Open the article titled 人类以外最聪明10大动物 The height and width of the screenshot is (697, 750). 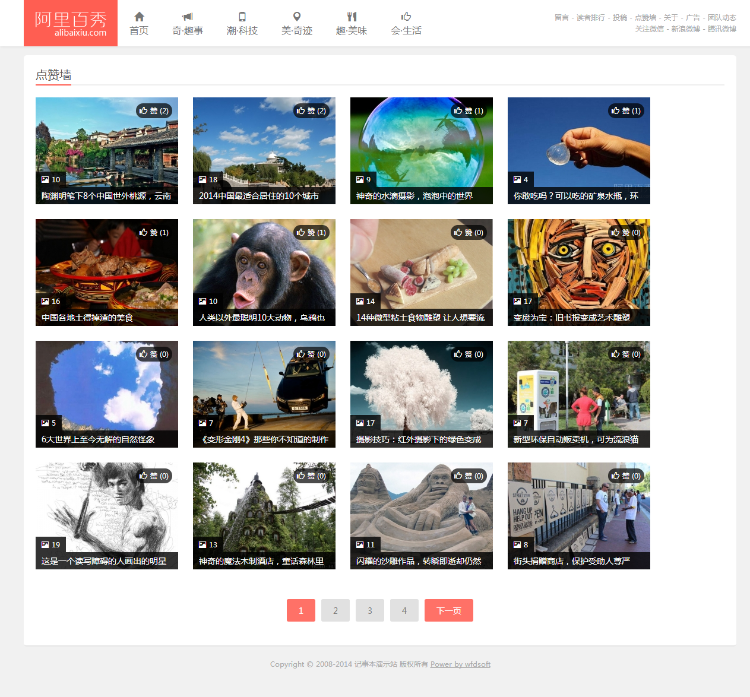262,318
